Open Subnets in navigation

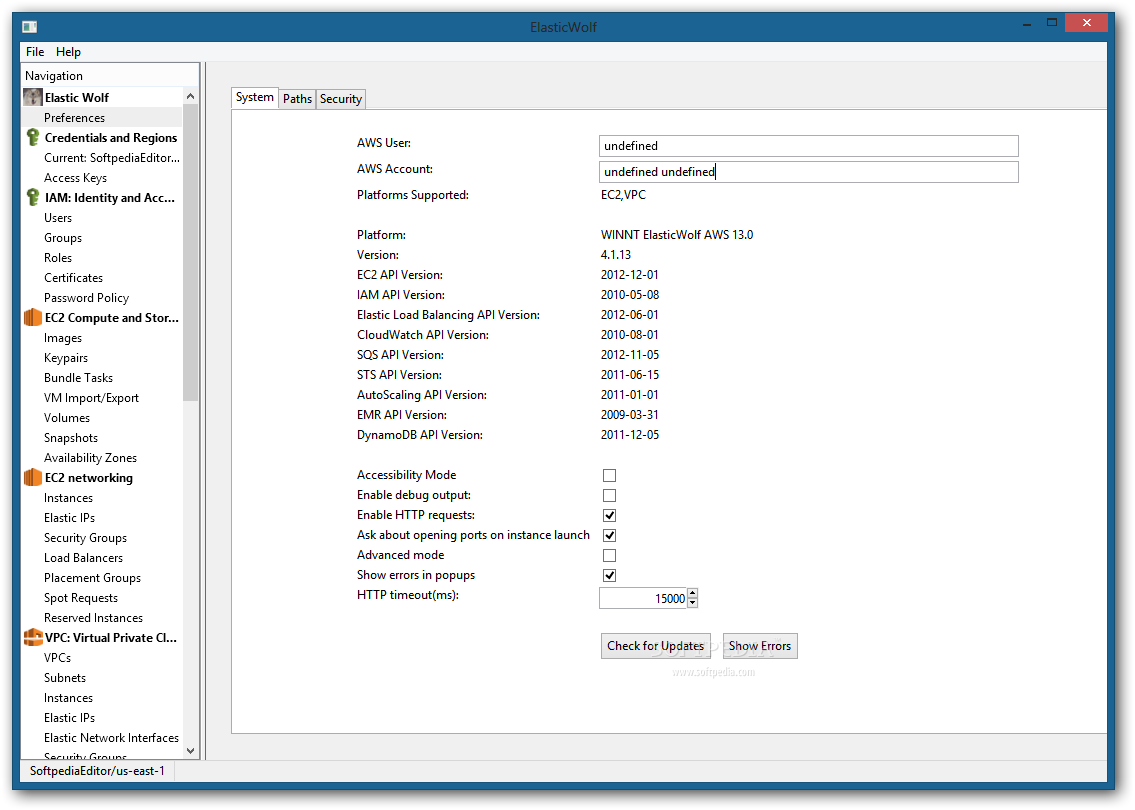[65, 678]
